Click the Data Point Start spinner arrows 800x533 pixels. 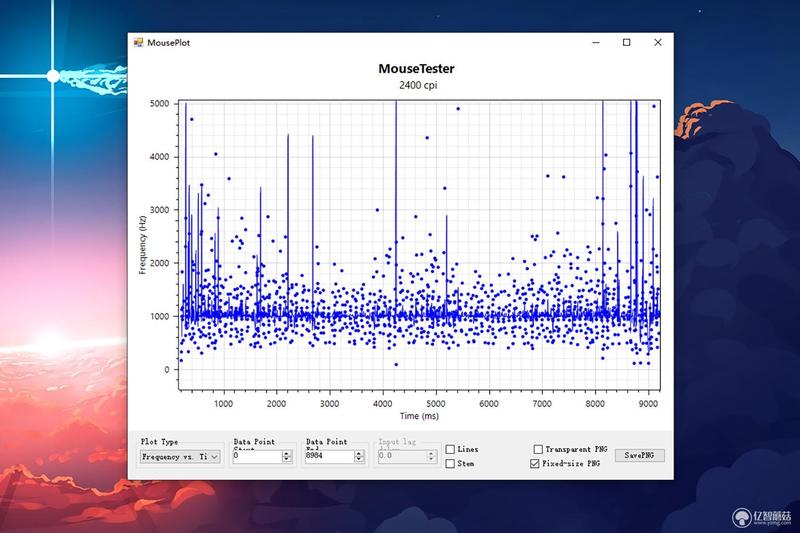pyautogui.click(x=287, y=456)
